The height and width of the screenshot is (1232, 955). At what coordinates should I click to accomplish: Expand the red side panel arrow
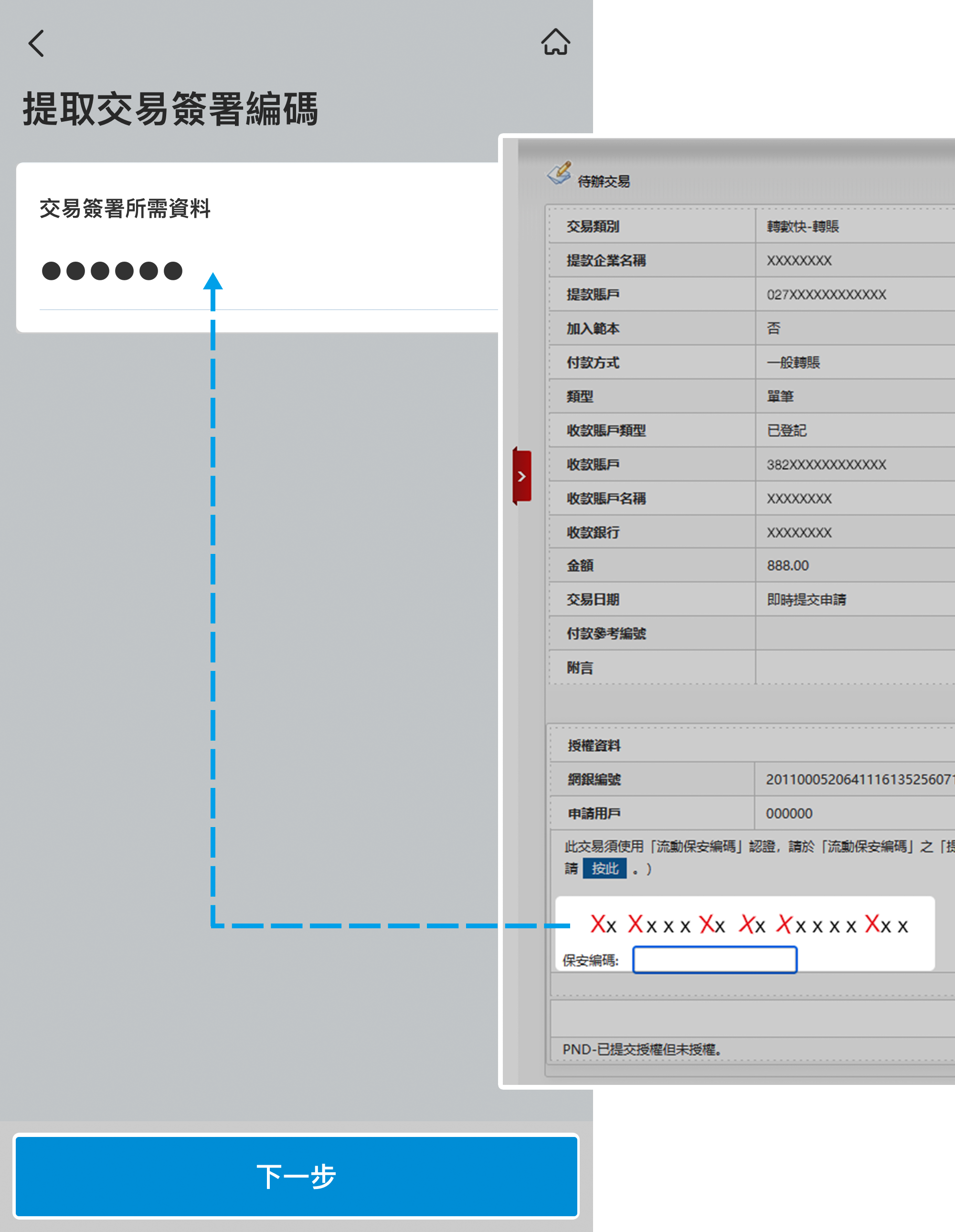point(522,476)
